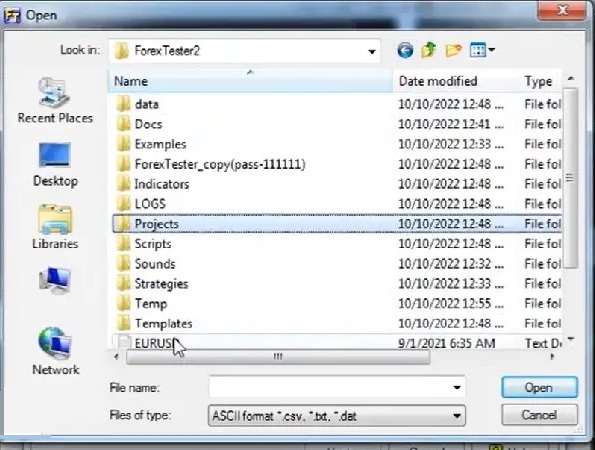Viewport: 595px width, 450px height.
Task: Select the EURUSD text file icon
Action: coord(123,342)
